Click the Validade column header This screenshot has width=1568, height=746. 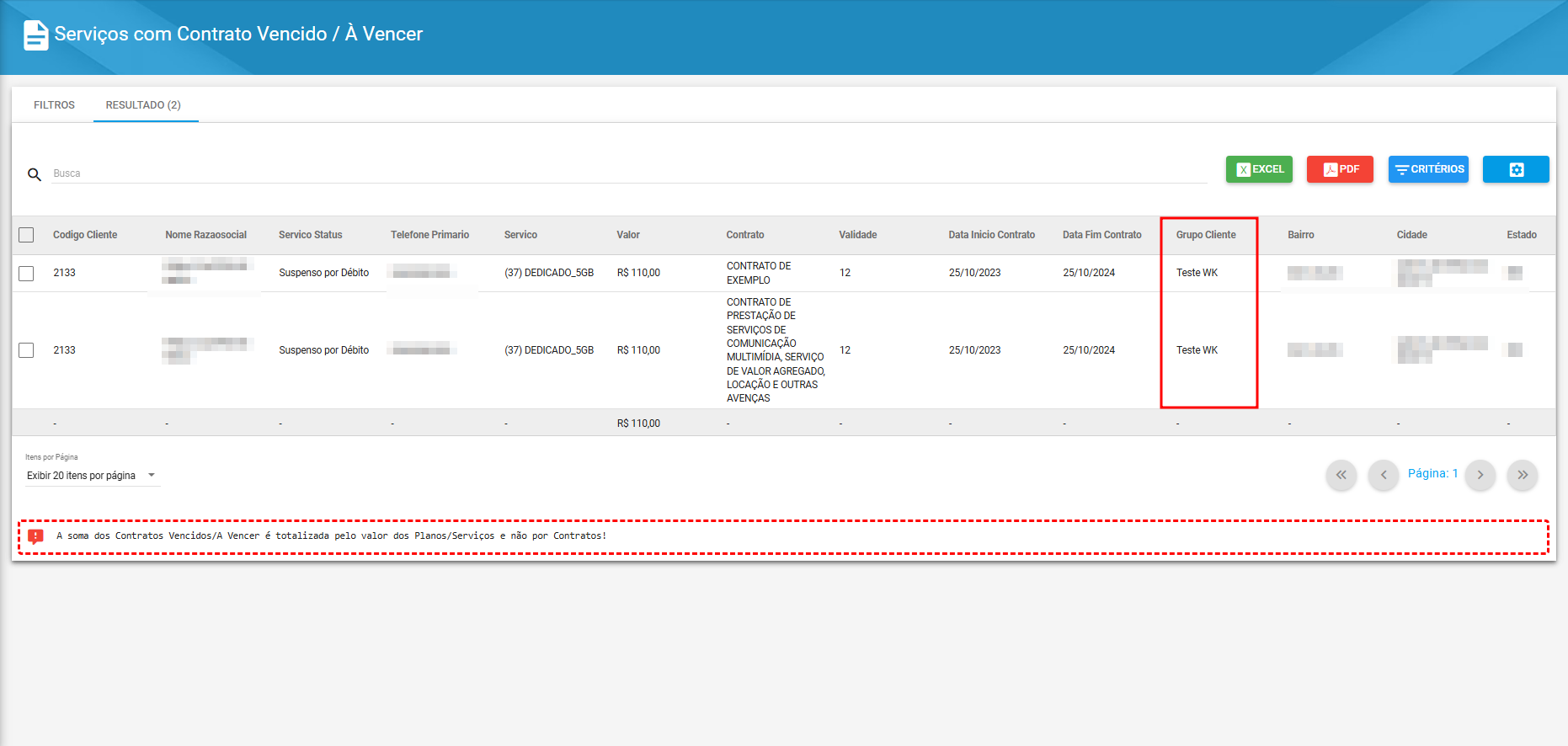click(x=858, y=235)
